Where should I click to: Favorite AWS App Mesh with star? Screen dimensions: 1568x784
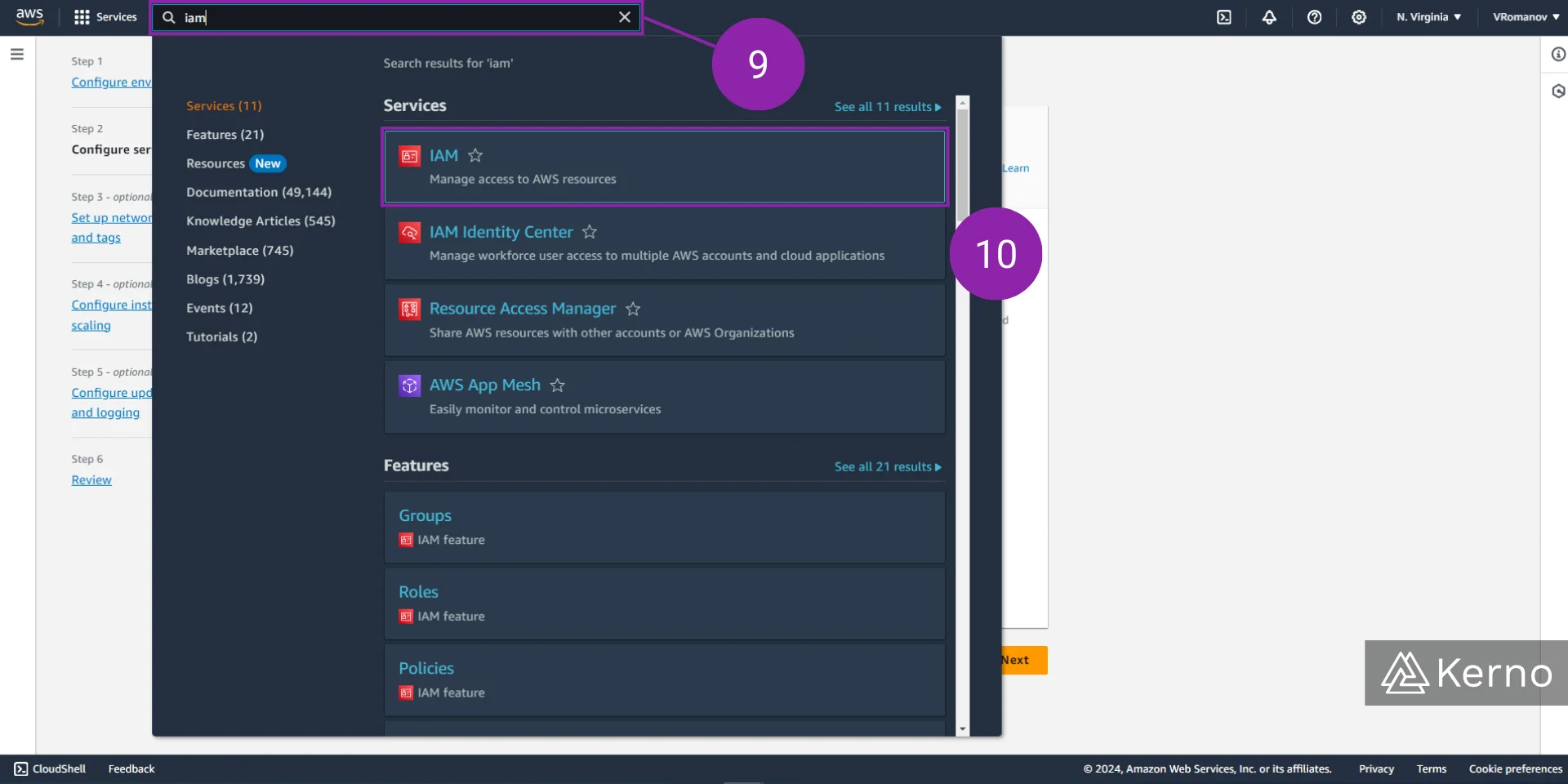pyautogui.click(x=558, y=385)
